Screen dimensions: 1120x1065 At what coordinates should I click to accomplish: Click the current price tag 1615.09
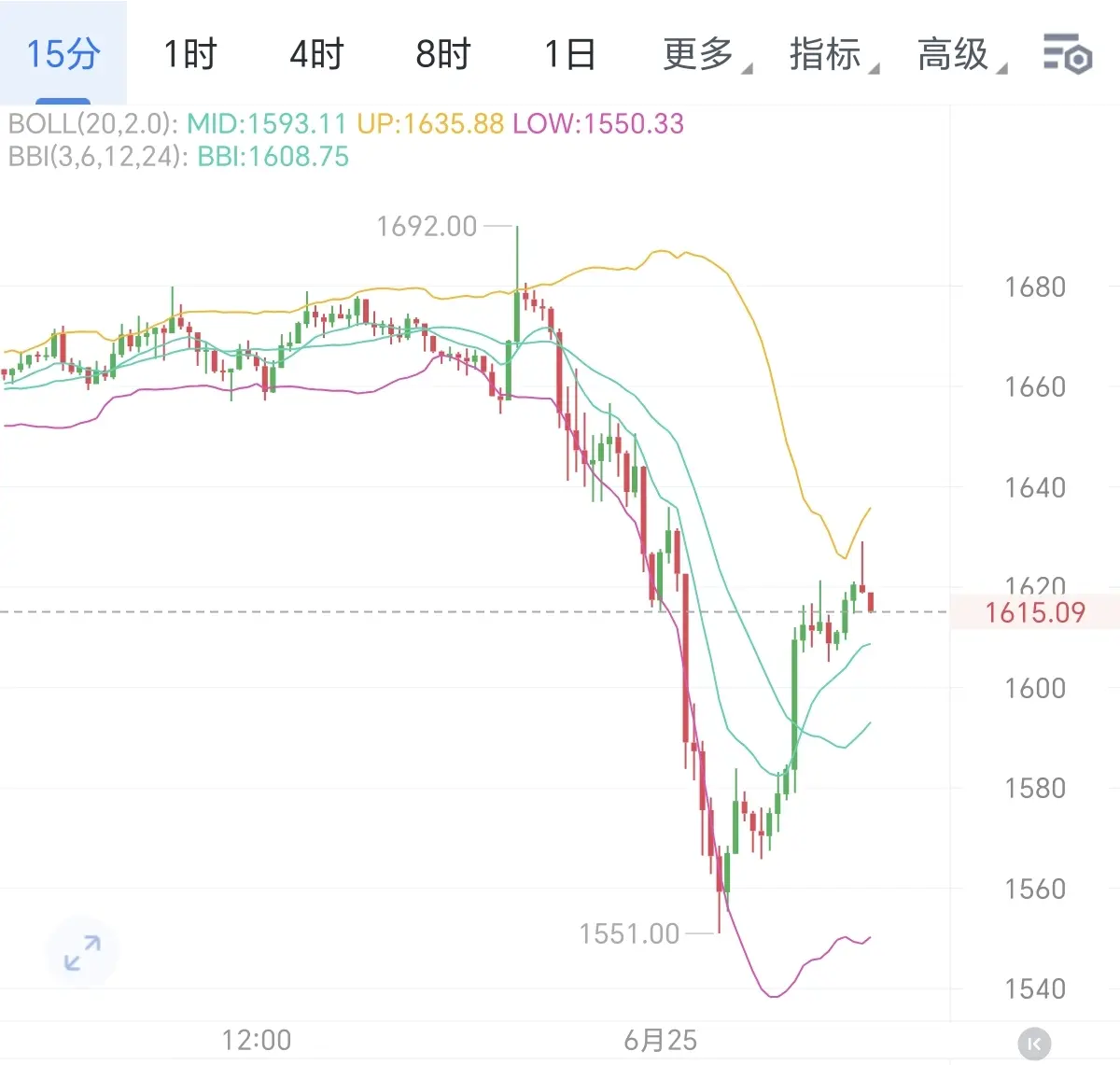(1035, 612)
